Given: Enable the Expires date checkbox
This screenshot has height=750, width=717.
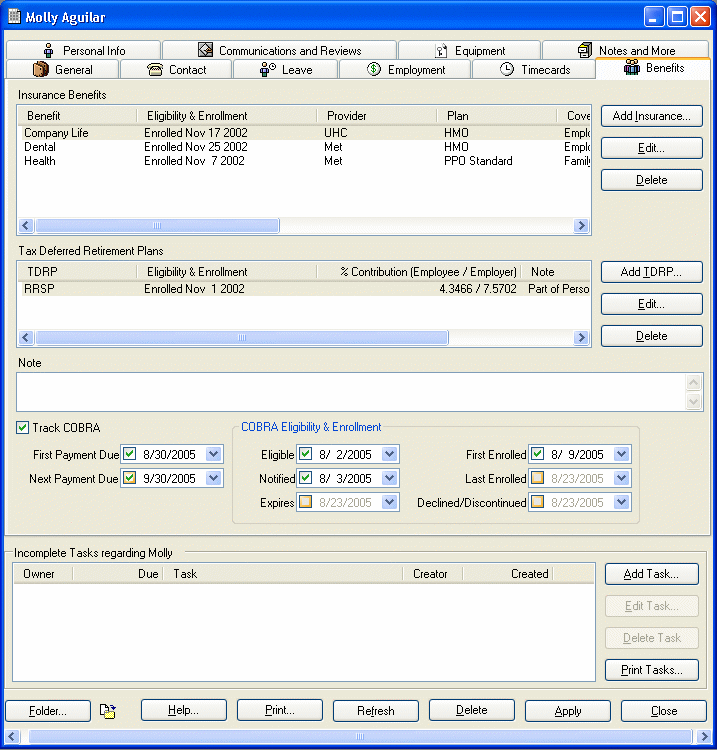Looking at the screenshot, I should 306,502.
